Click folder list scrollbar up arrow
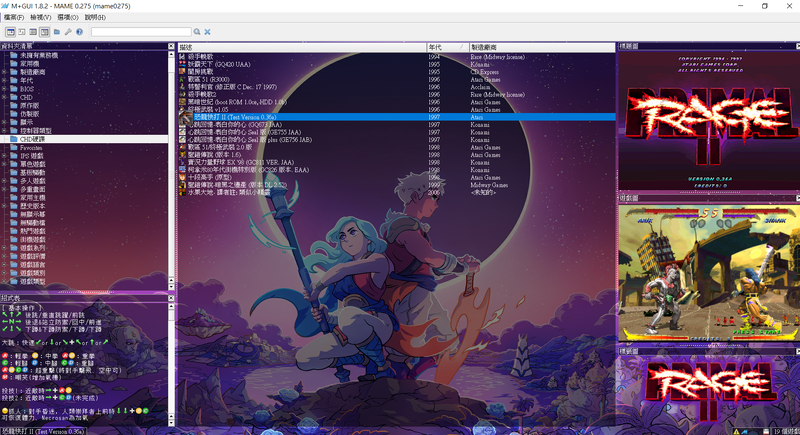Viewport: 800px width, 435px height. point(171,55)
